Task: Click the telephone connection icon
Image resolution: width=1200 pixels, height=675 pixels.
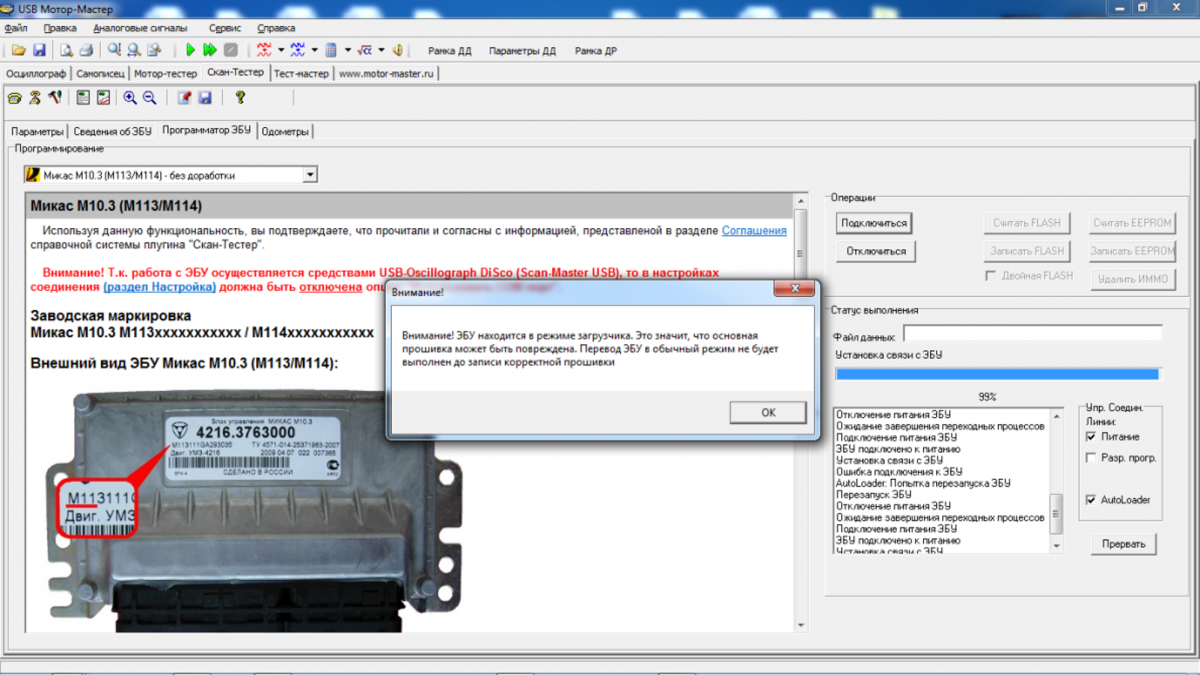Action: pos(14,98)
